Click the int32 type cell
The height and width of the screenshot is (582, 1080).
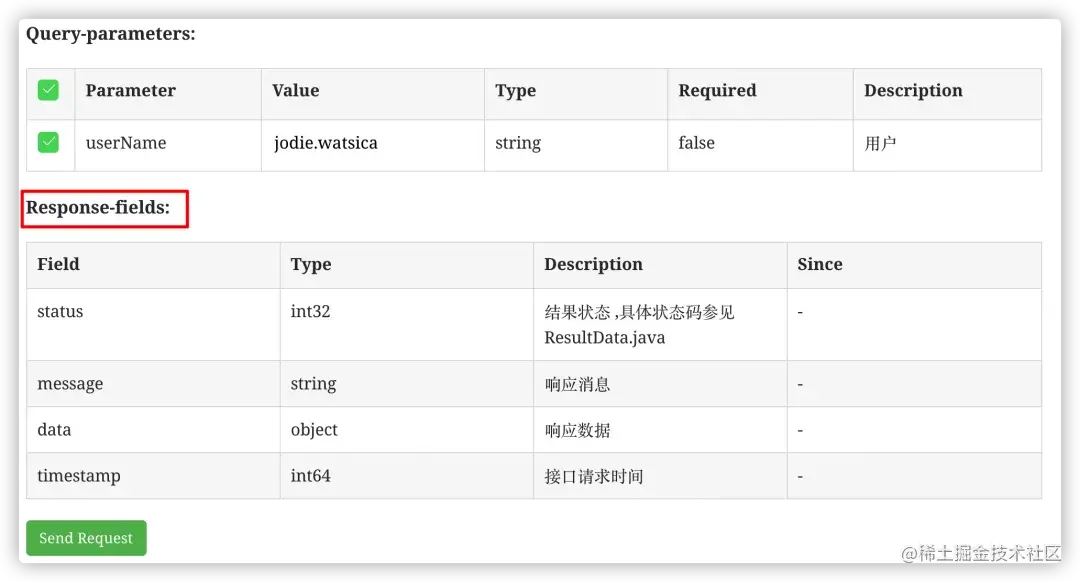pyautogui.click(x=406, y=324)
